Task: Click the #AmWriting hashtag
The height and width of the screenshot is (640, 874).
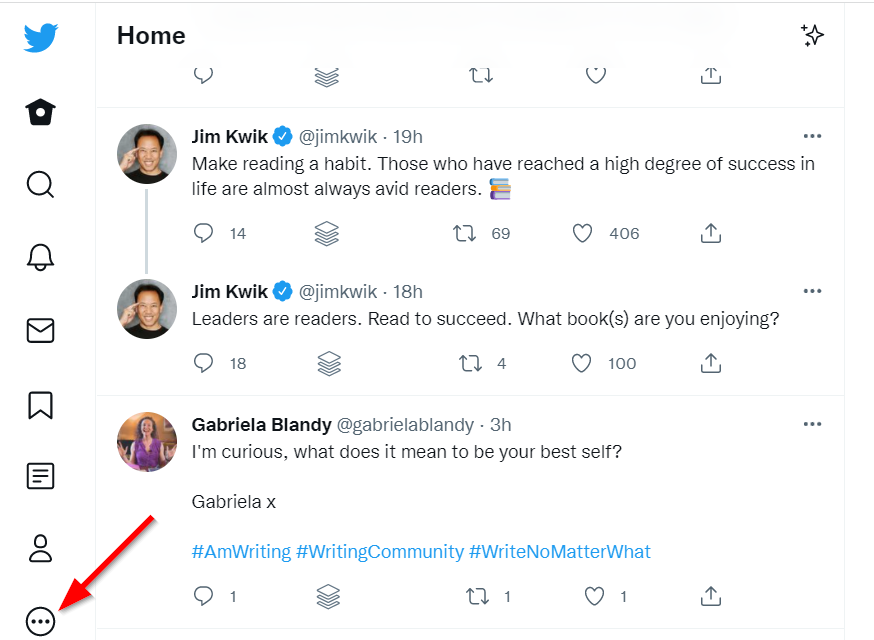Action: click(x=241, y=551)
